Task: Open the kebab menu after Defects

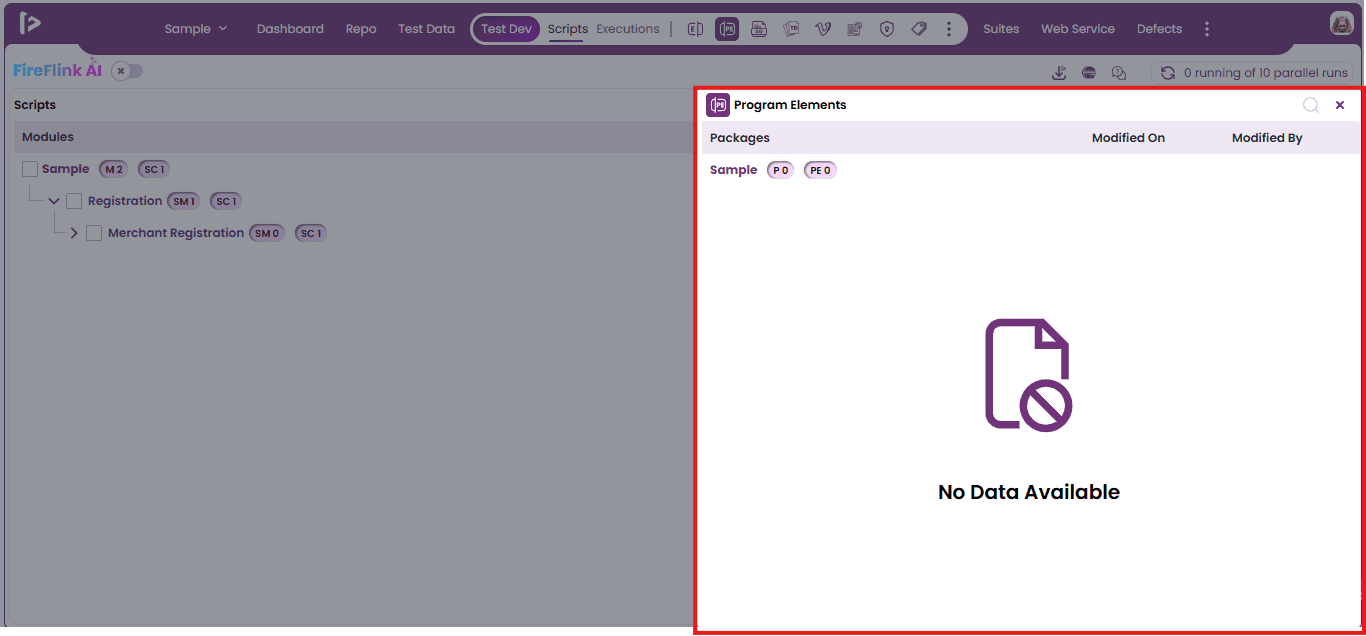Action: coord(1207,29)
